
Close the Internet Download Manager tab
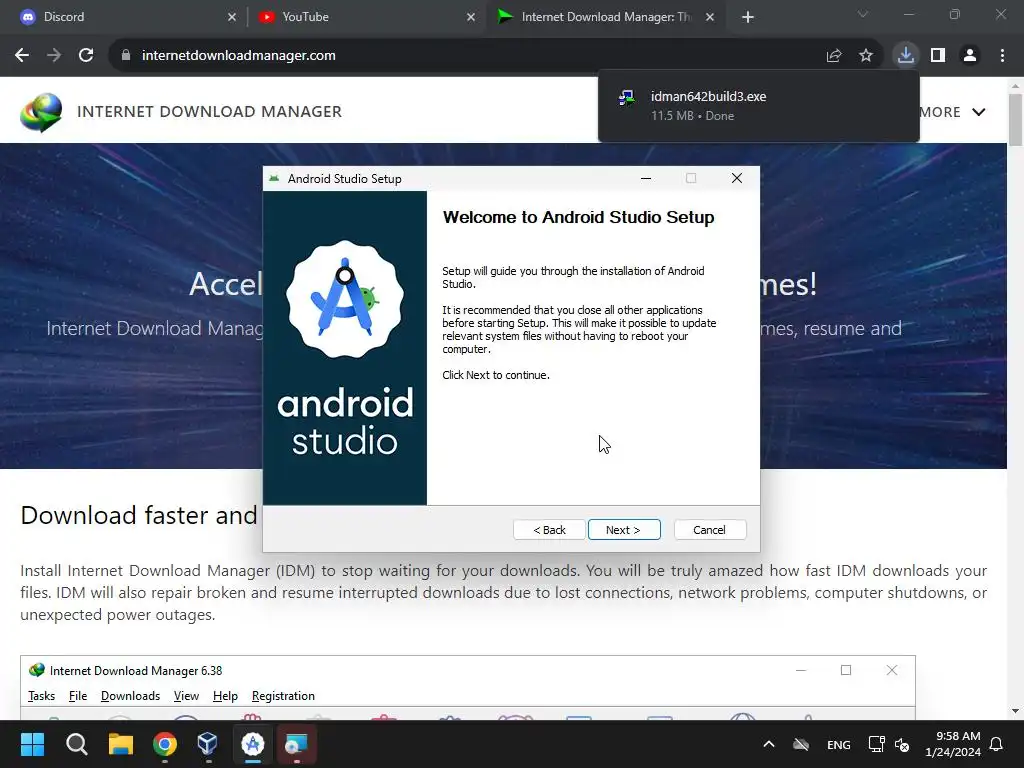click(710, 17)
